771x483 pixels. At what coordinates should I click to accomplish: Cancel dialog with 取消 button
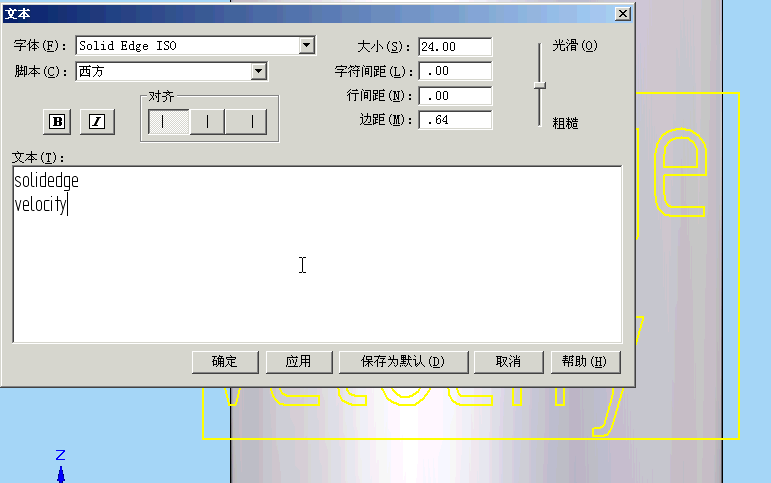click(508, 362)
